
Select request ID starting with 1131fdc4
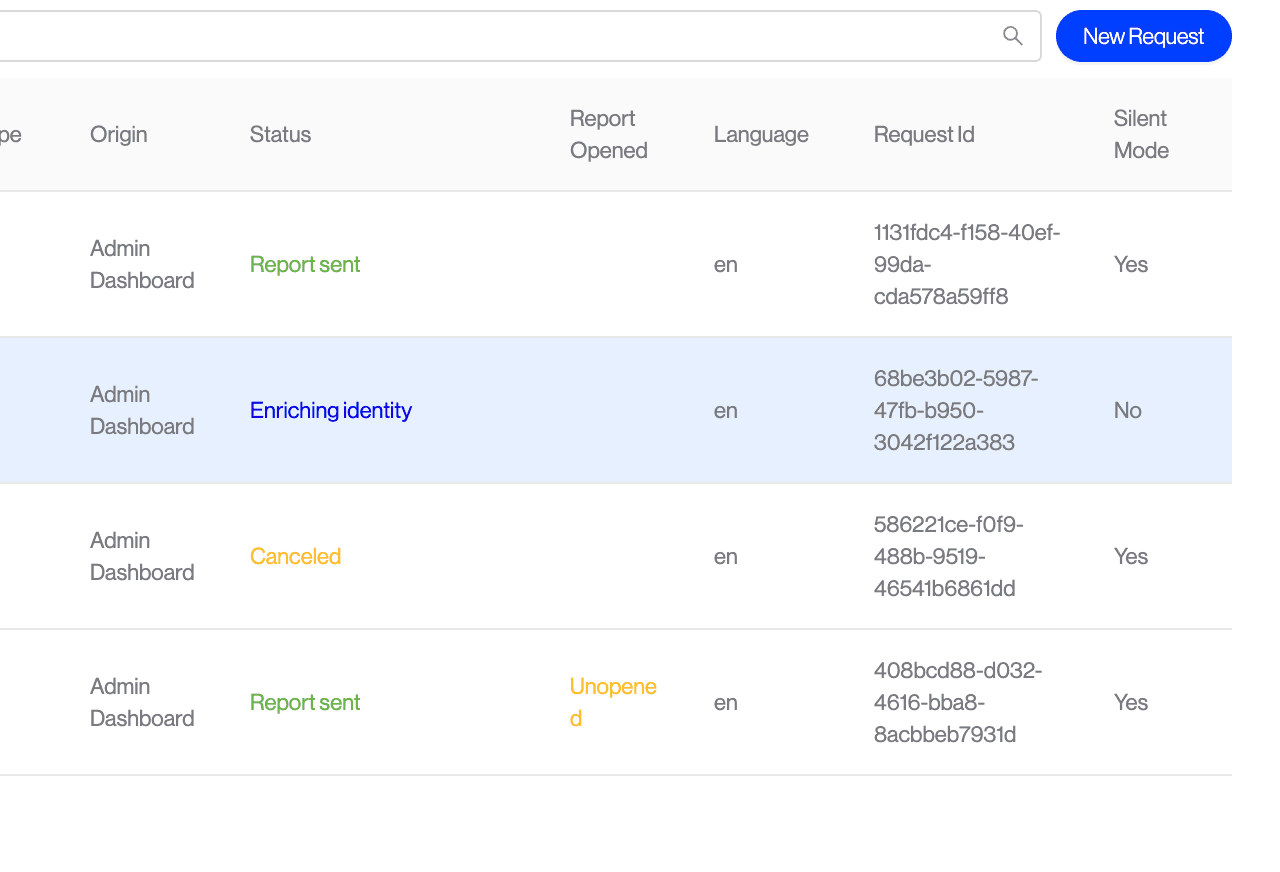[966, 264]
